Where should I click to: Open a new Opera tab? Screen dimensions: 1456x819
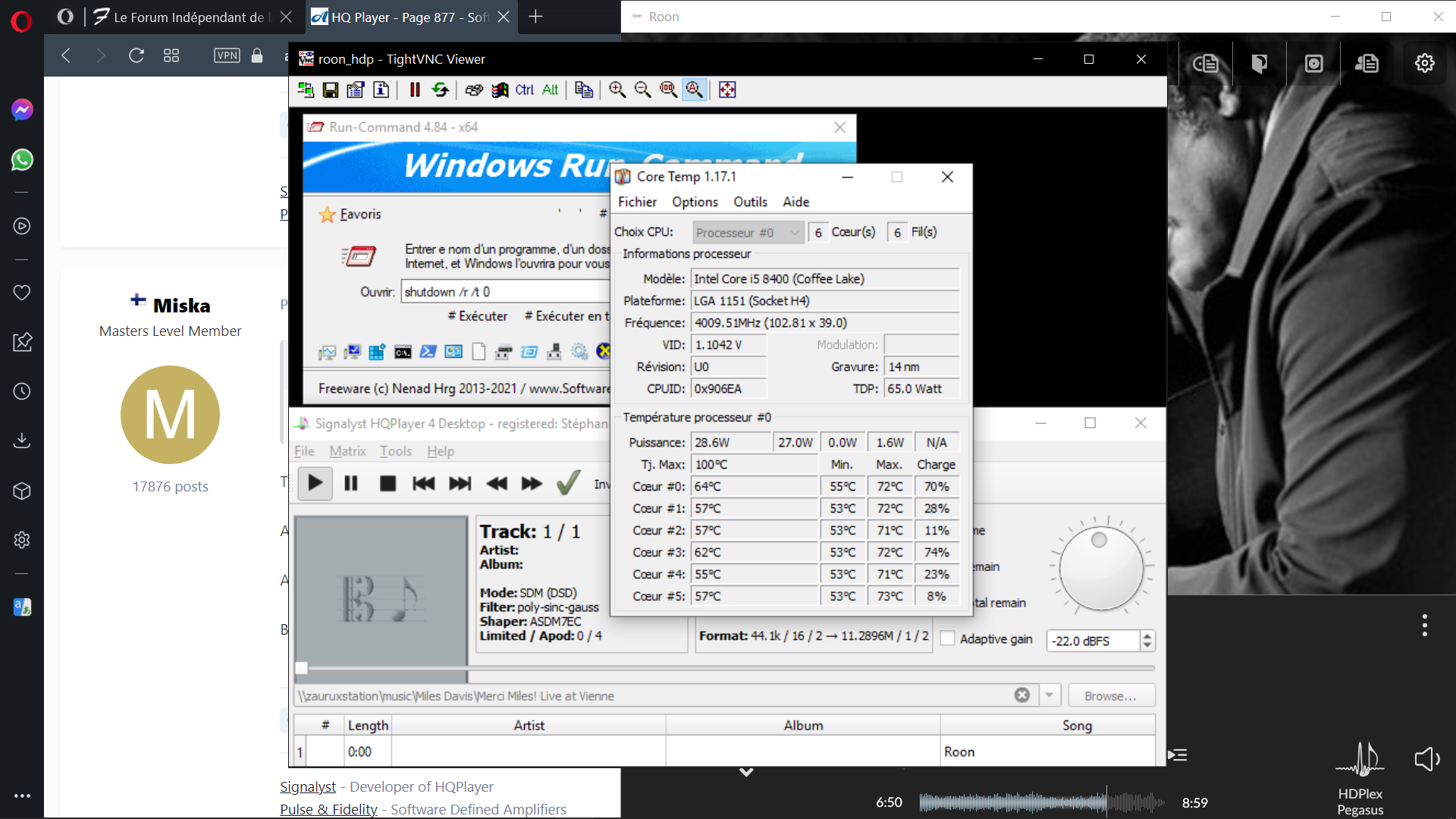(535, 17)
